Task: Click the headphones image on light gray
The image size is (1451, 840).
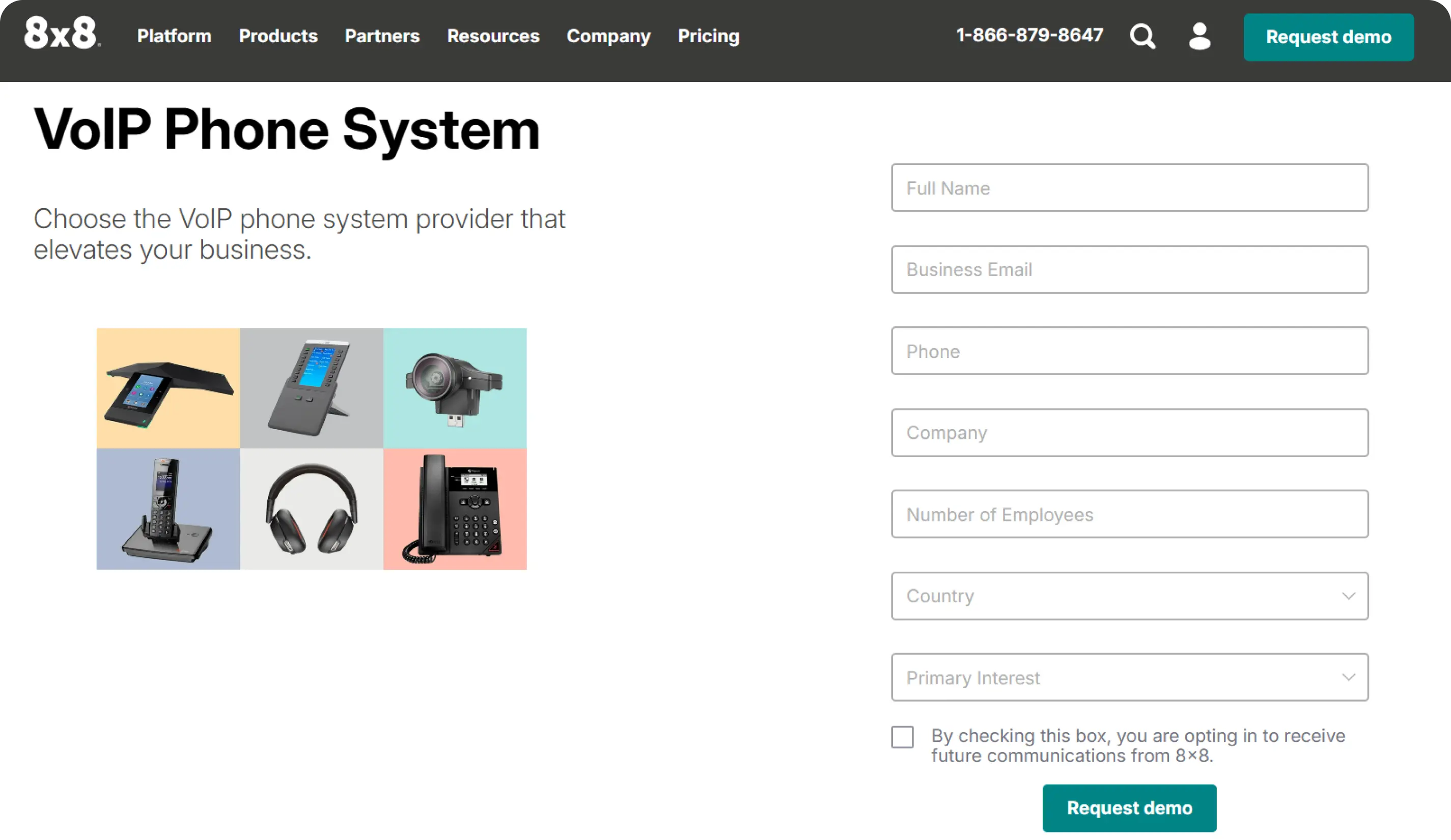Action: pyautogui.click(x=312, y=509)
